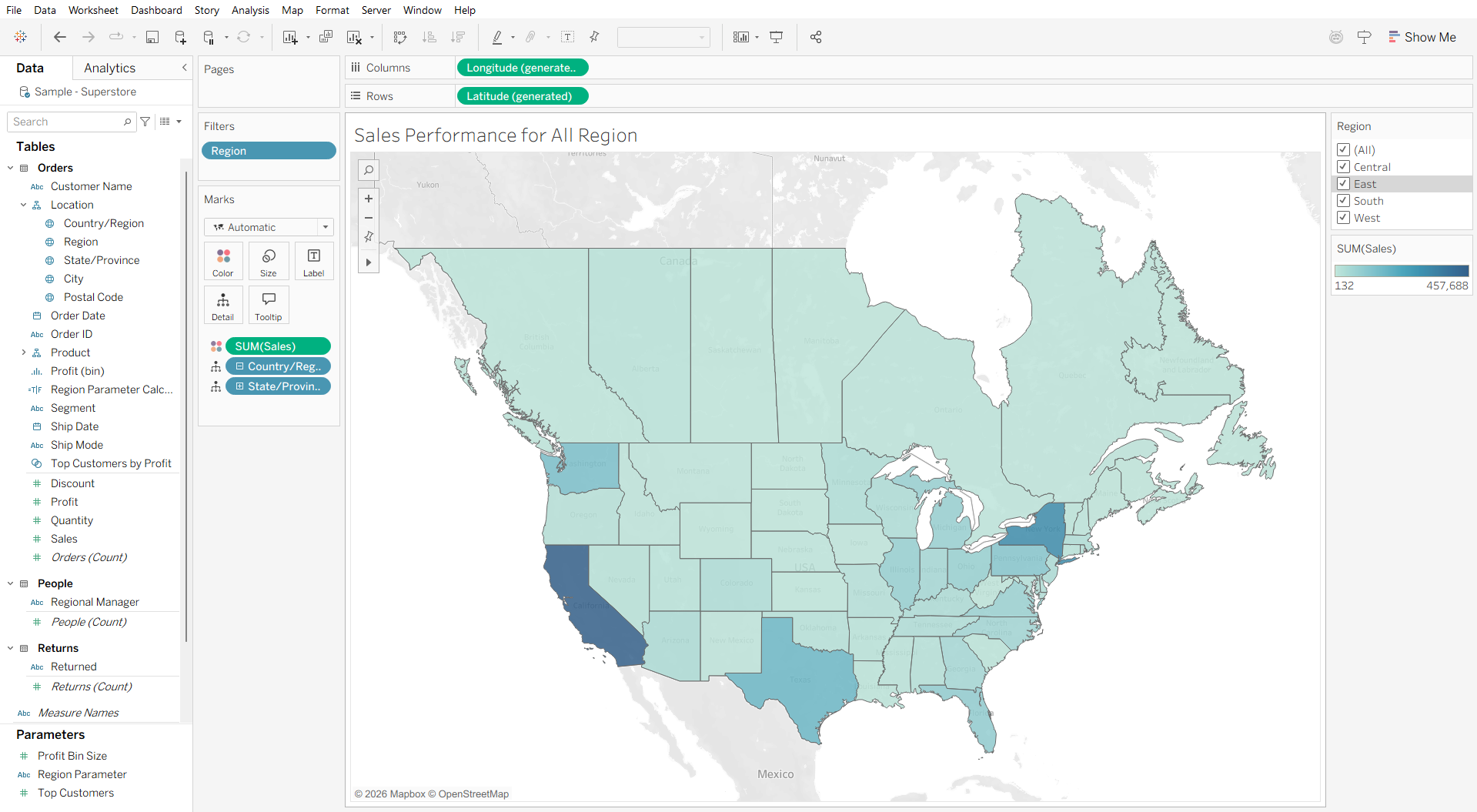Click the Presentation Mode icon
The image size is (1477, 812).
point(777,37)
